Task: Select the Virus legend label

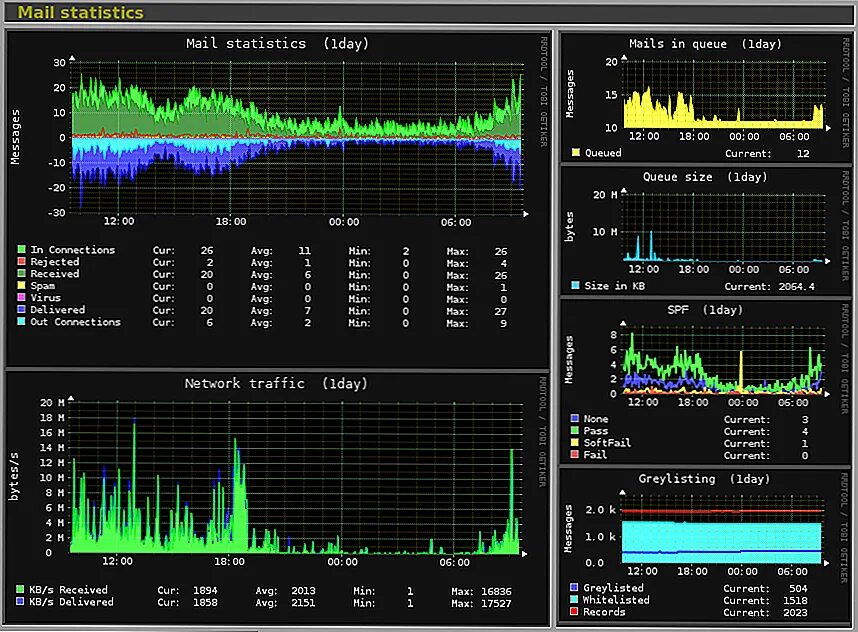Action: click(x=45, y=298)
